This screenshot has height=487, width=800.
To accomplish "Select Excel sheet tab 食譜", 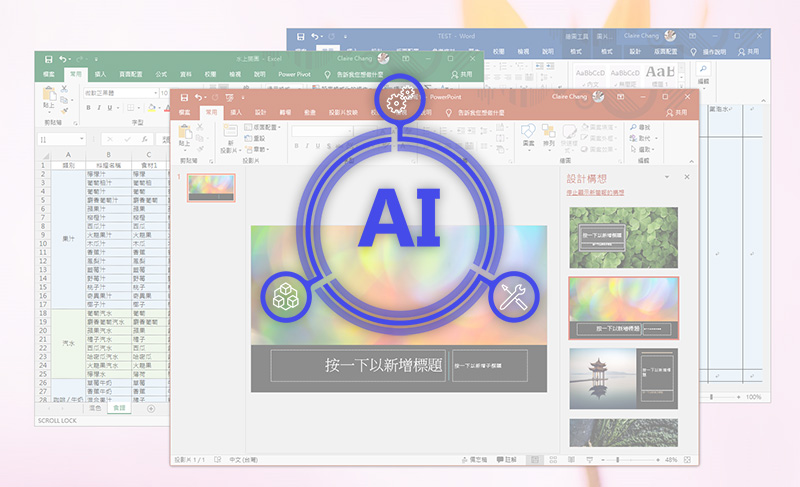I will [119, 408].
